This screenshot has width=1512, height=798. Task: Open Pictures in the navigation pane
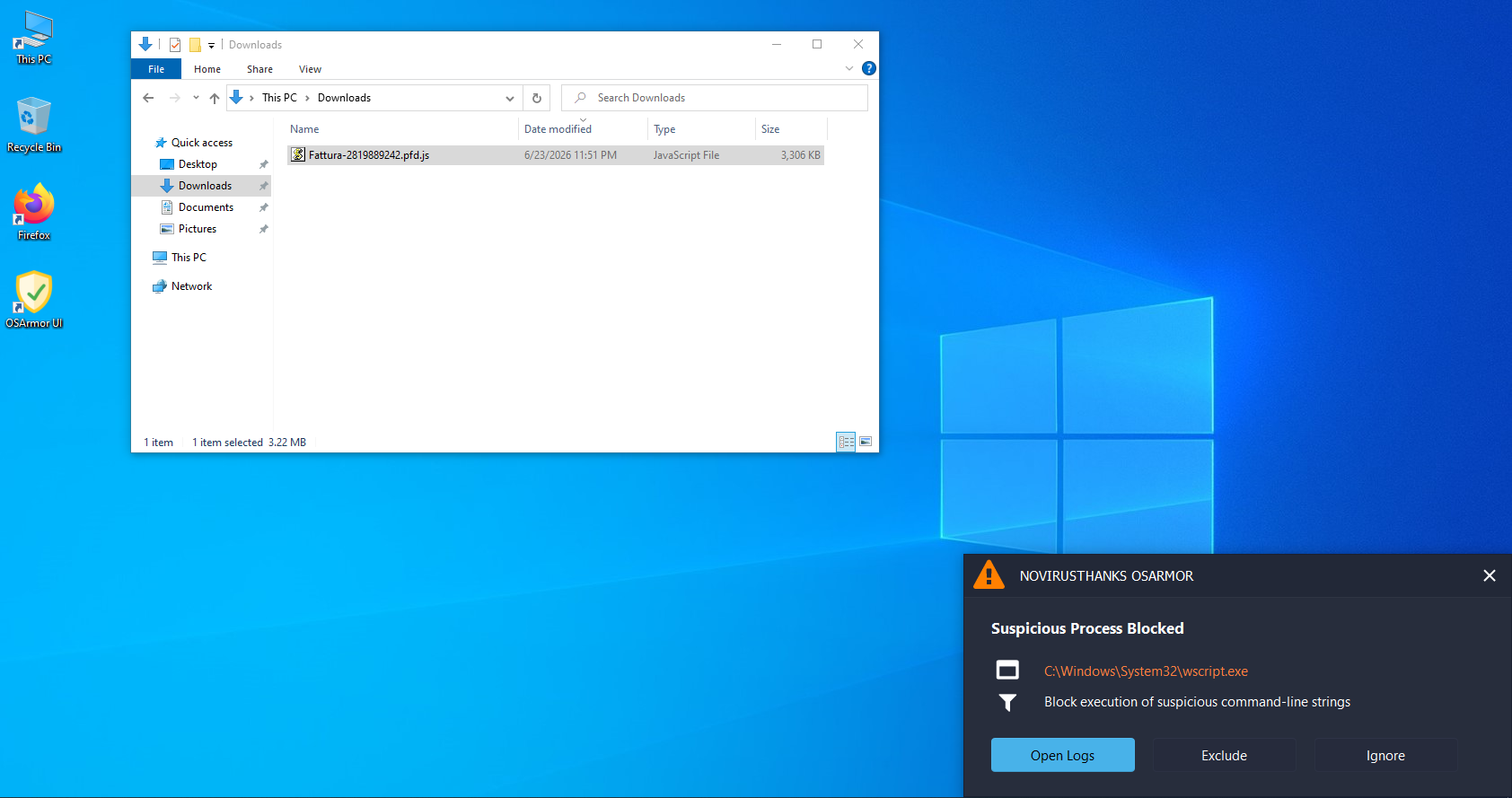coord(198,229)
